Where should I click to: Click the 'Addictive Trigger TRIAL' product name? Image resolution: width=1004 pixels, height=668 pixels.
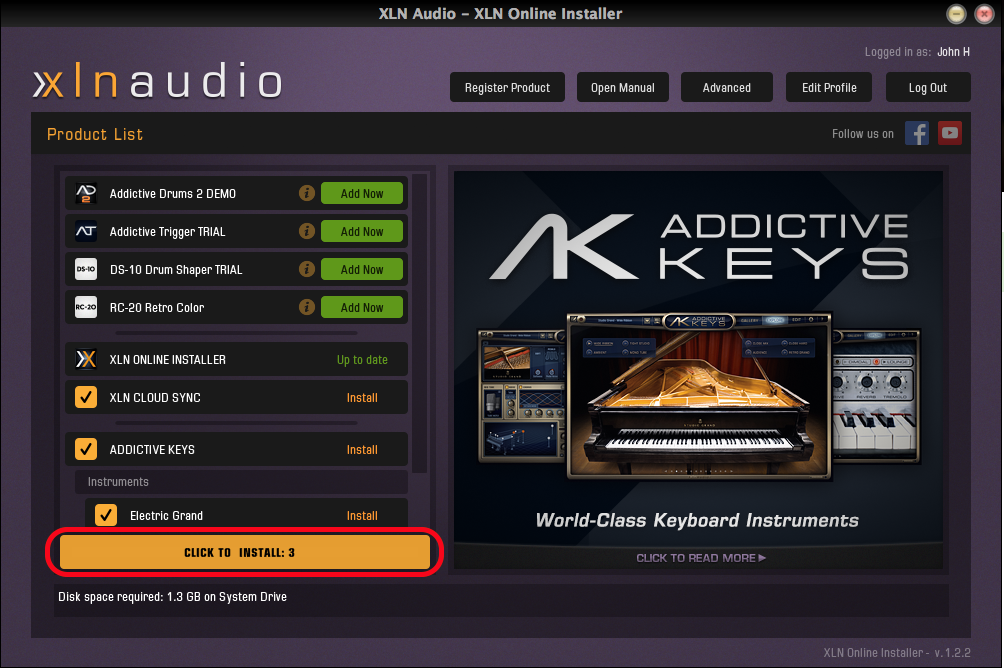point(168,232)
